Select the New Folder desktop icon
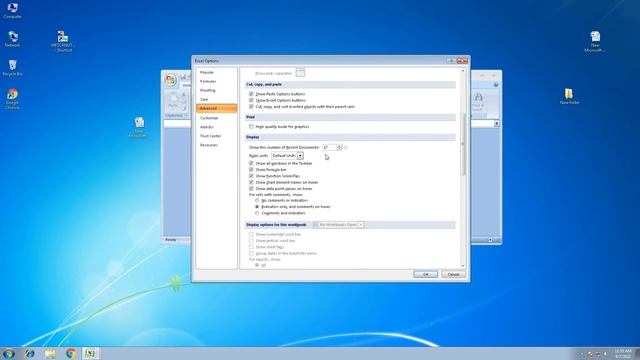 [x=569, y=96]
